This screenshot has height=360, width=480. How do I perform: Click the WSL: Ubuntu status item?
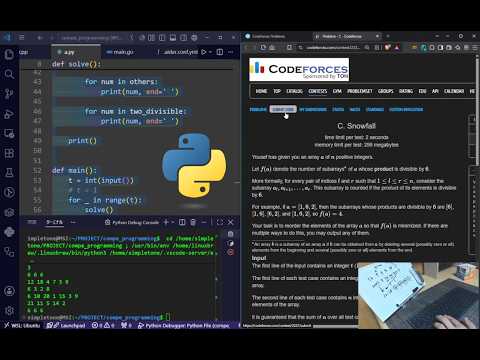click(x=22, y=325)
